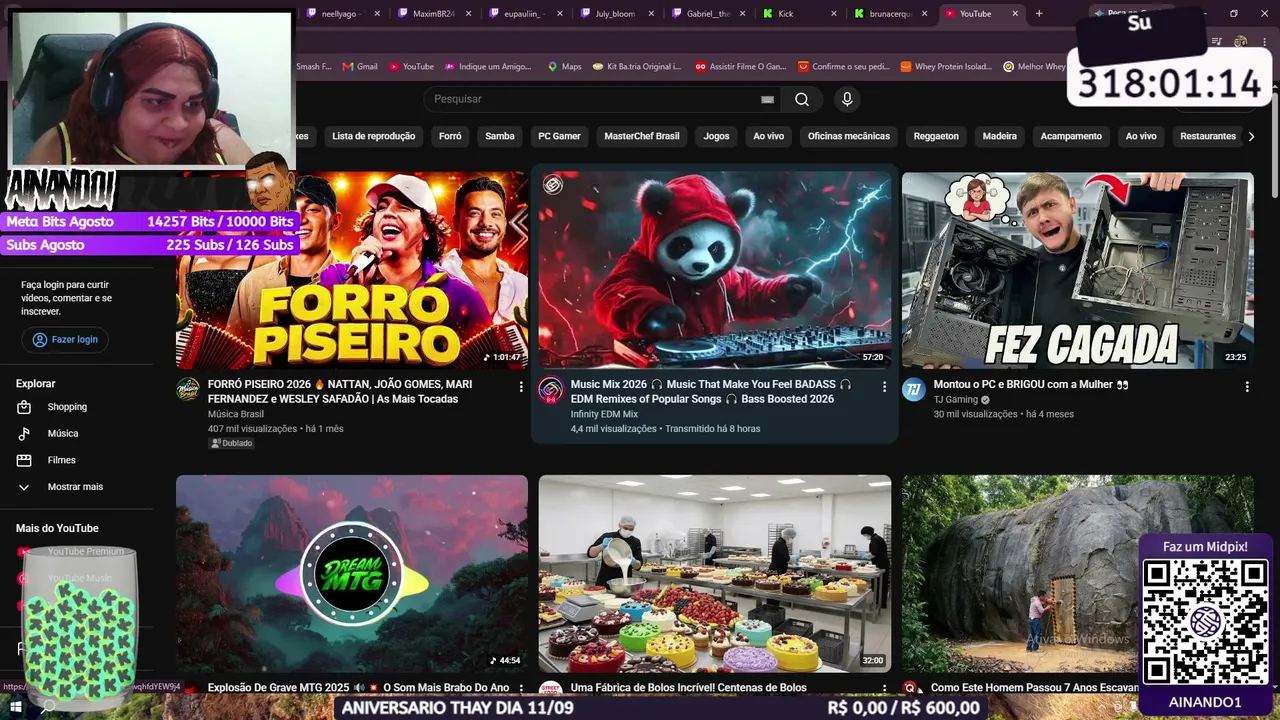Open the Filmes clapperboard icon in sidebar

[x=24, y=460]
